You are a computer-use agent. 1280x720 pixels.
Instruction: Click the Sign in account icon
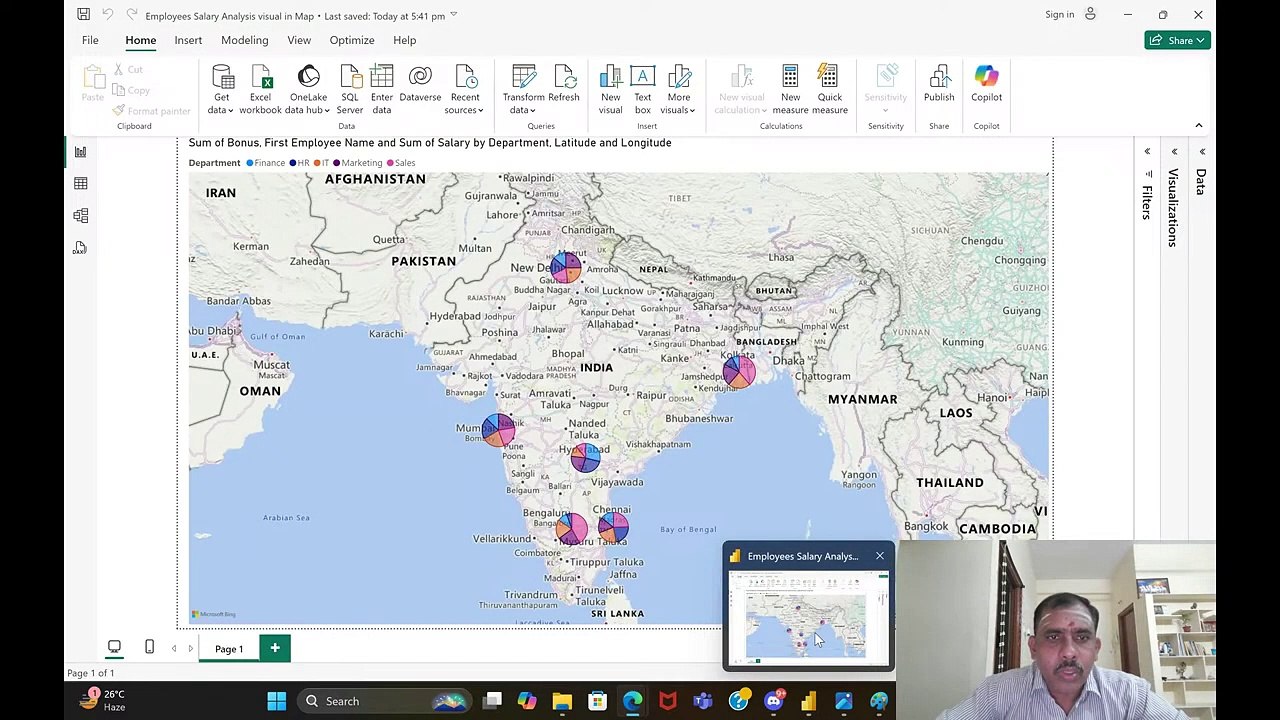1090,14
